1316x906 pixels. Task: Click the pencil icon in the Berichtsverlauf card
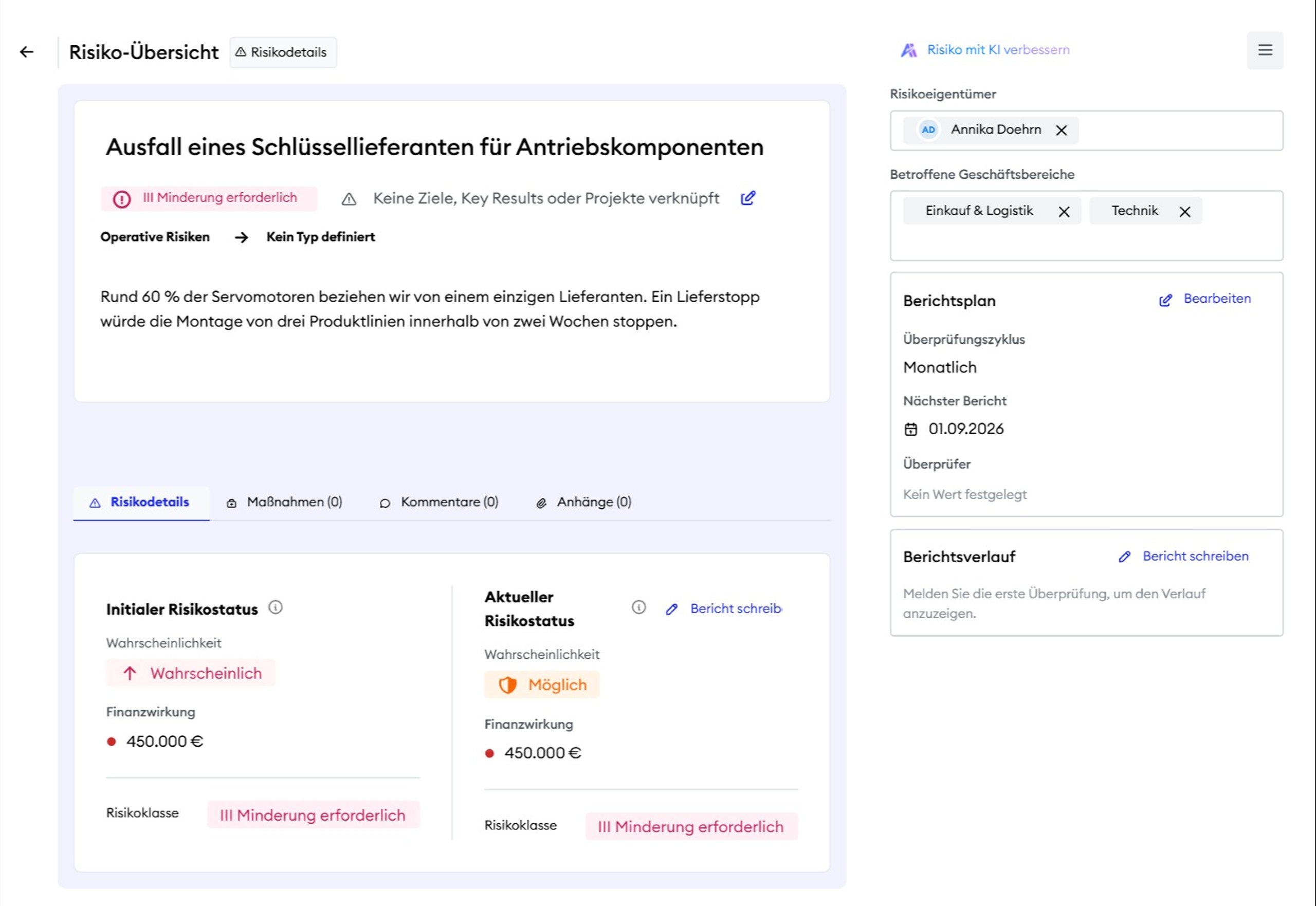[1124, 557]
